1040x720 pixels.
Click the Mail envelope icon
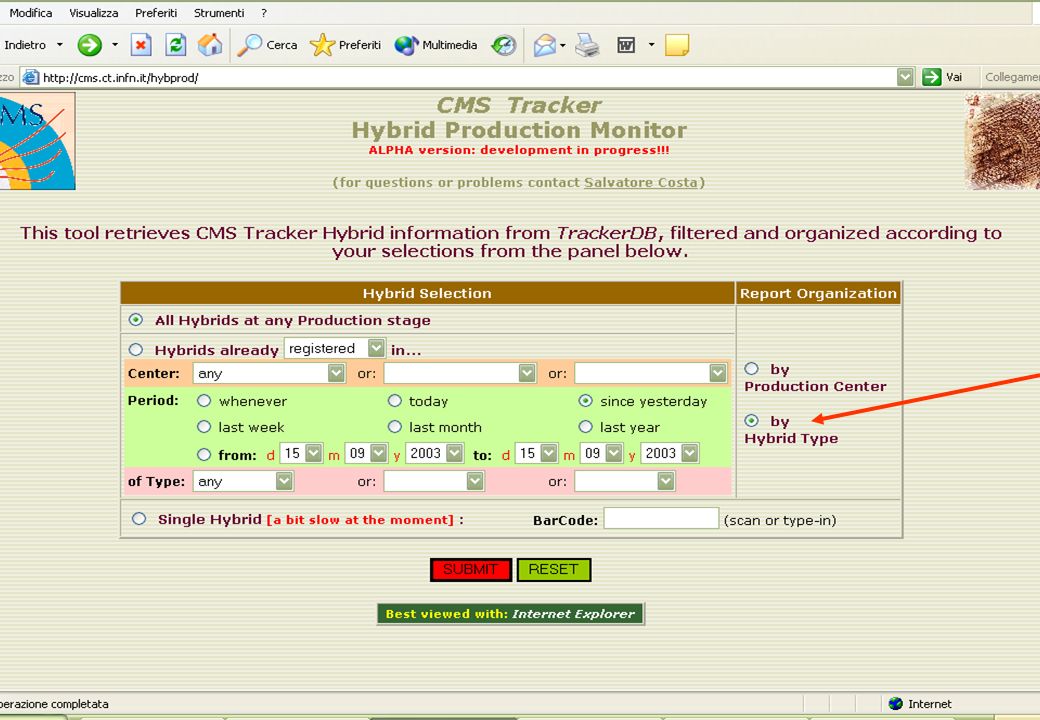coord(545,45)
